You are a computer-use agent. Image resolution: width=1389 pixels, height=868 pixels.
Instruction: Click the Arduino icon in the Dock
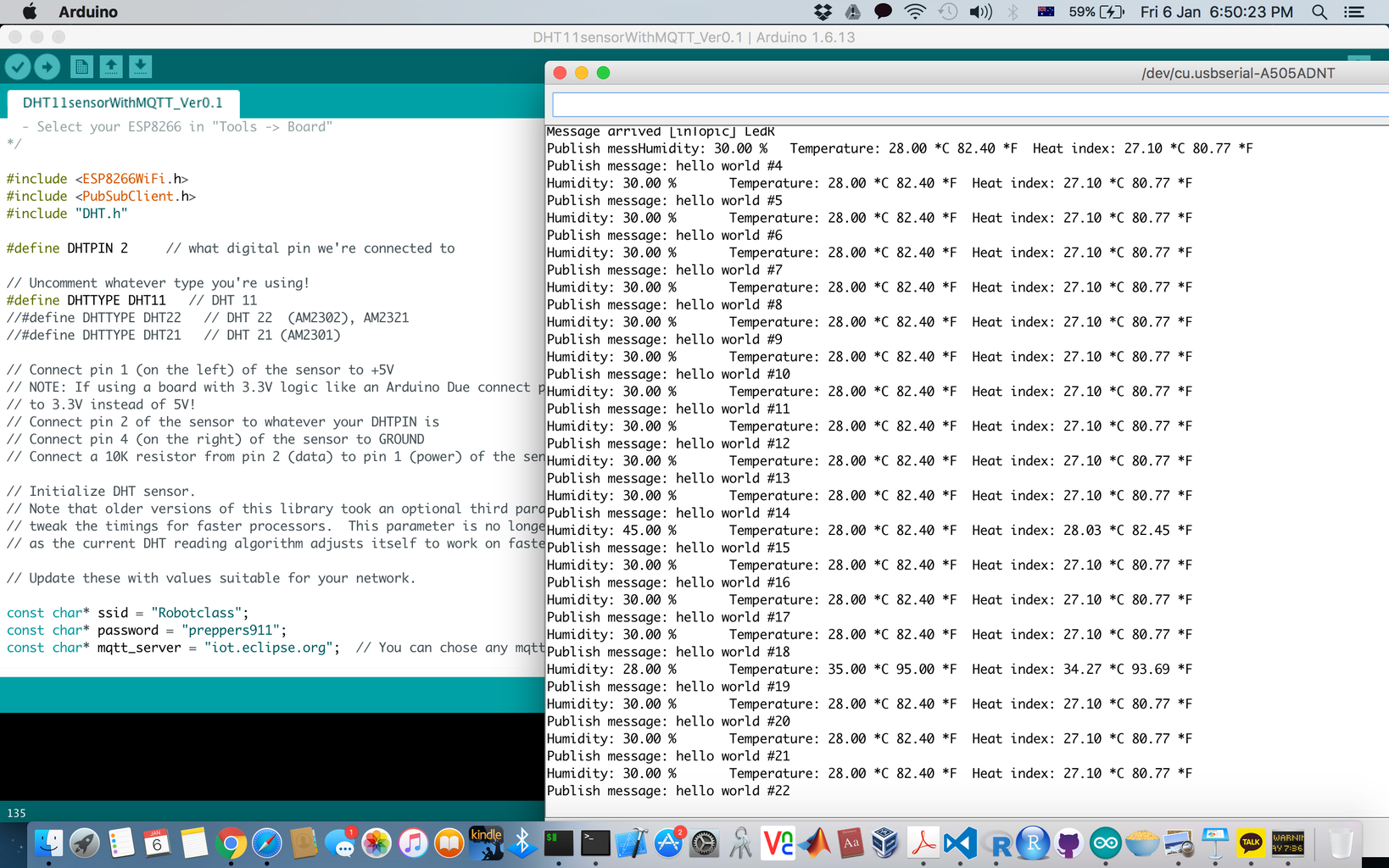click(1106, 843)
